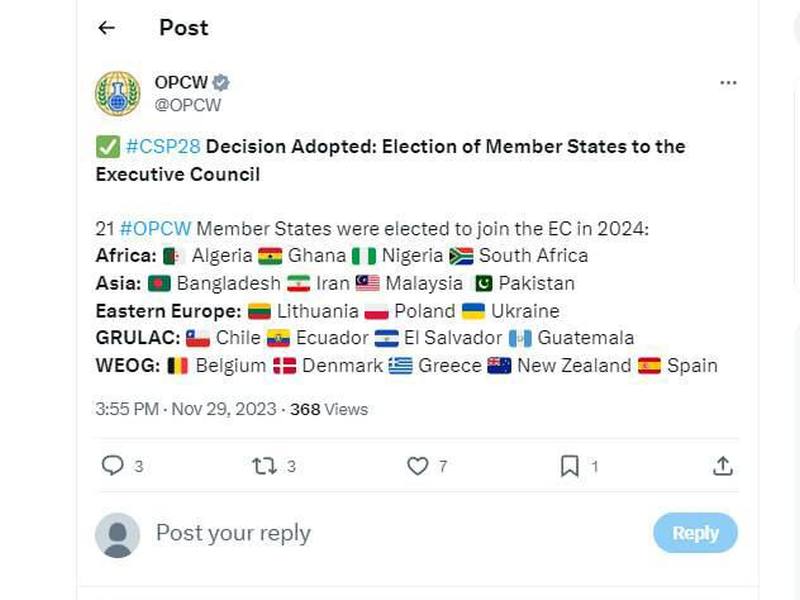Click the OPCW display name
Image resolution: width=800 pixels, height=600 pixels.
coord(181,82)
